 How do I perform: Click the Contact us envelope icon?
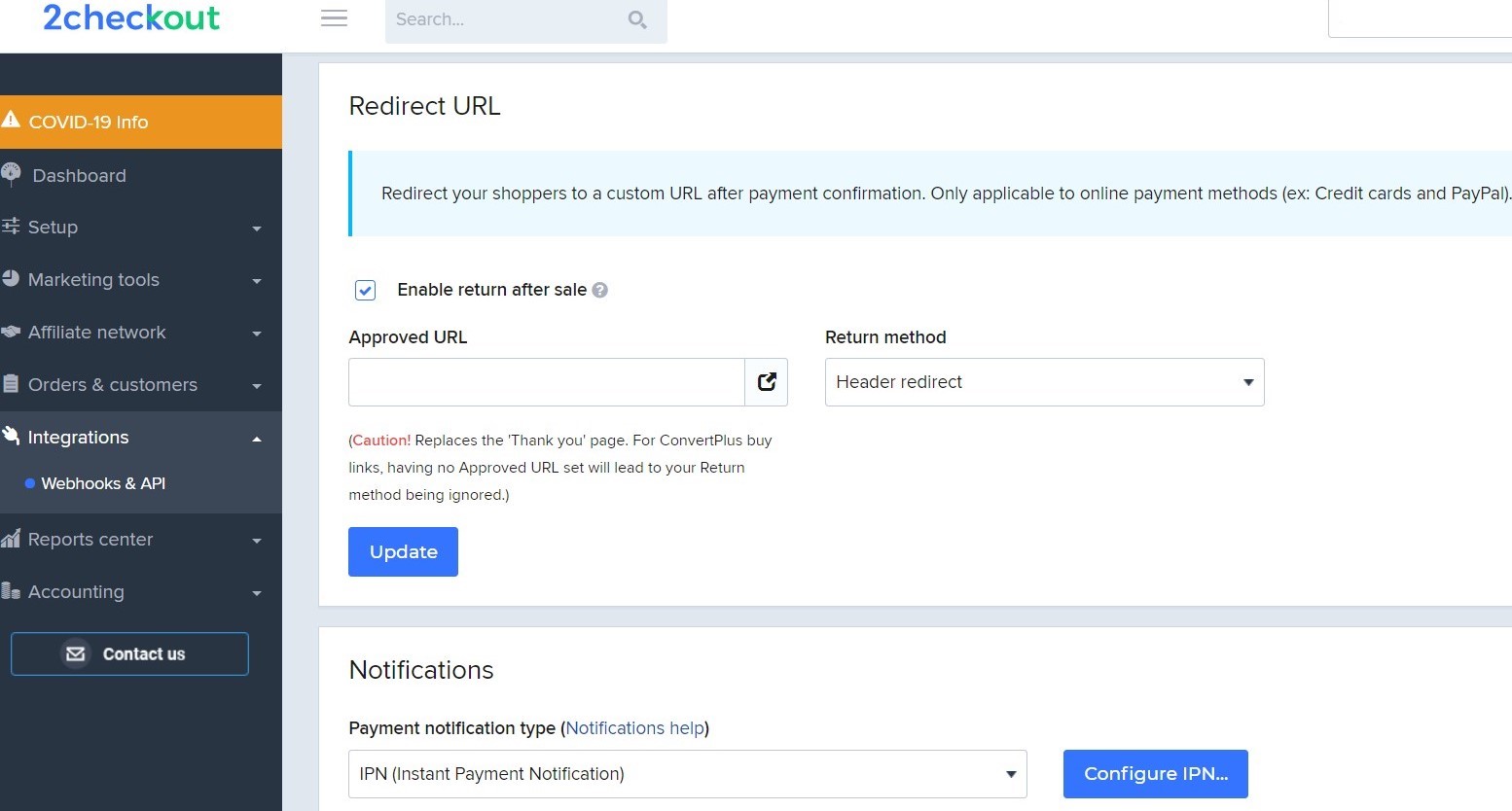click(x=75, y=653)
